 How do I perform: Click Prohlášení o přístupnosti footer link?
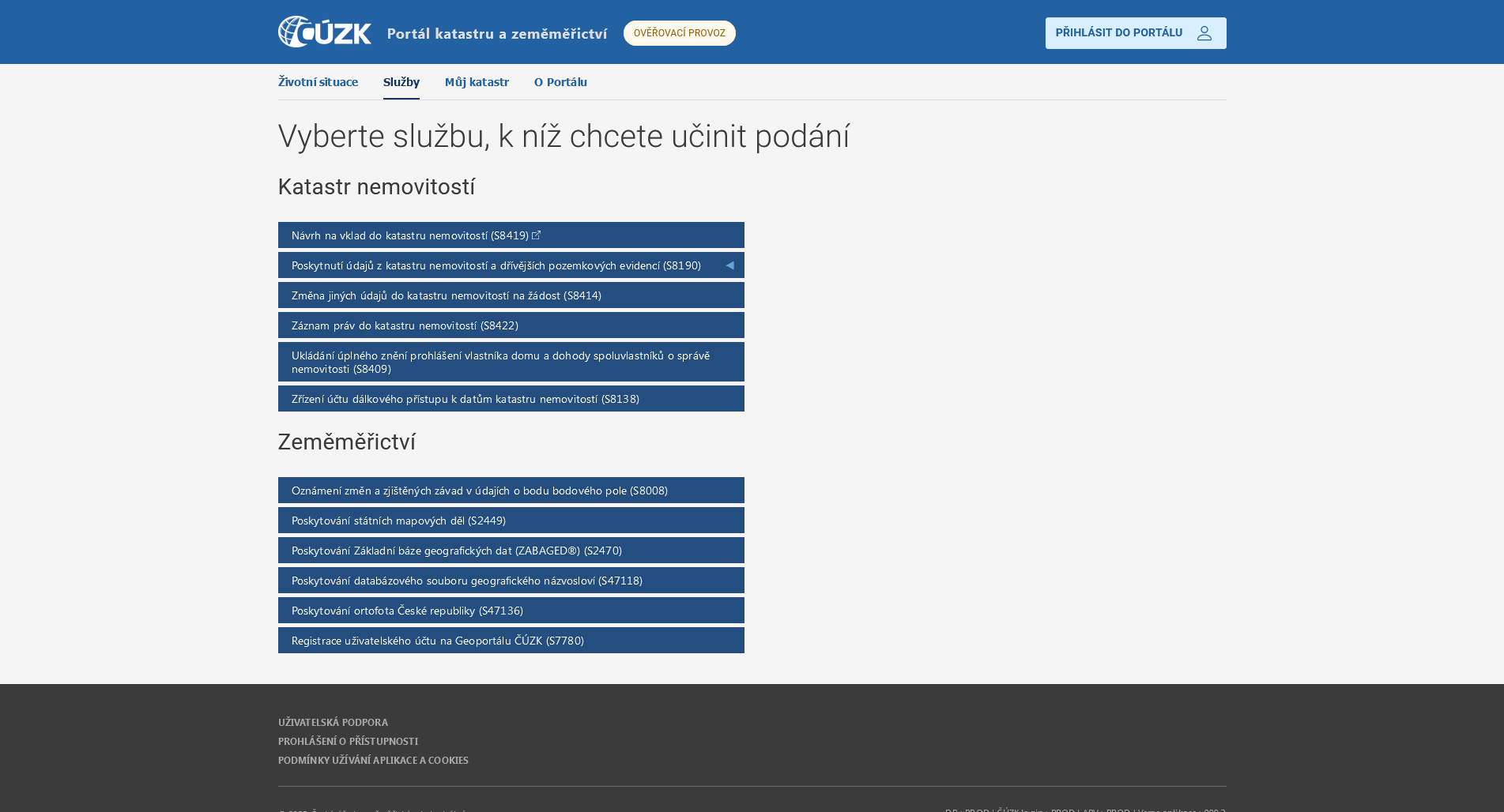[348, 741]
